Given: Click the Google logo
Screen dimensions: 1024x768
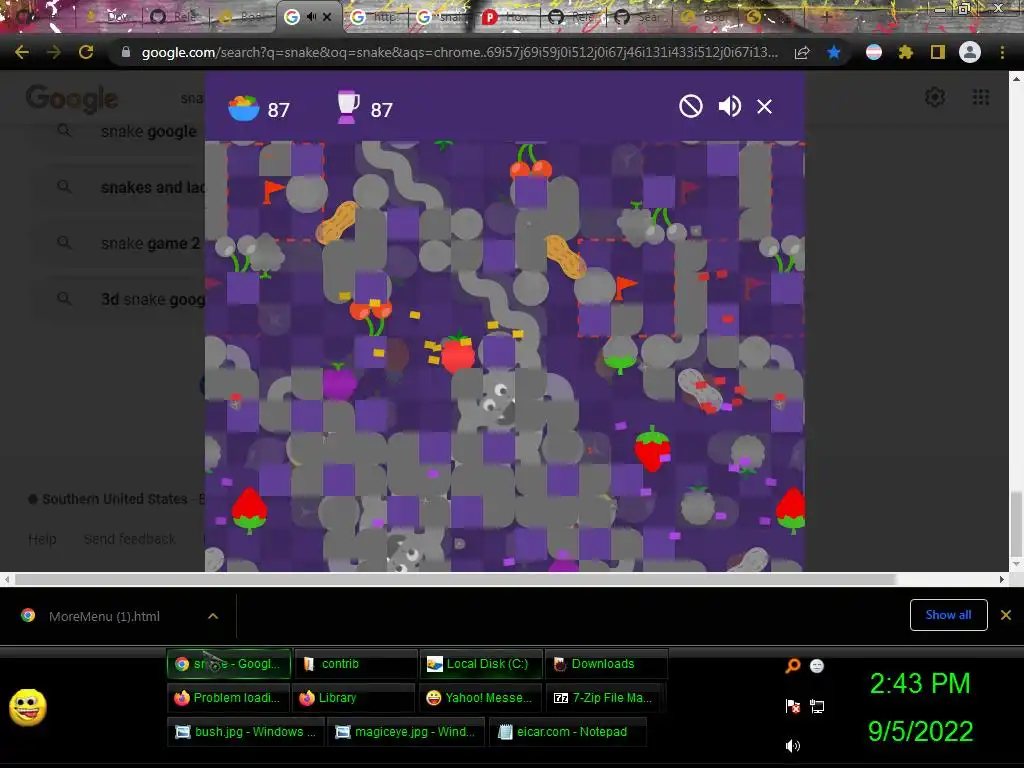Looking at the screenshot, I should pos(72,98).
